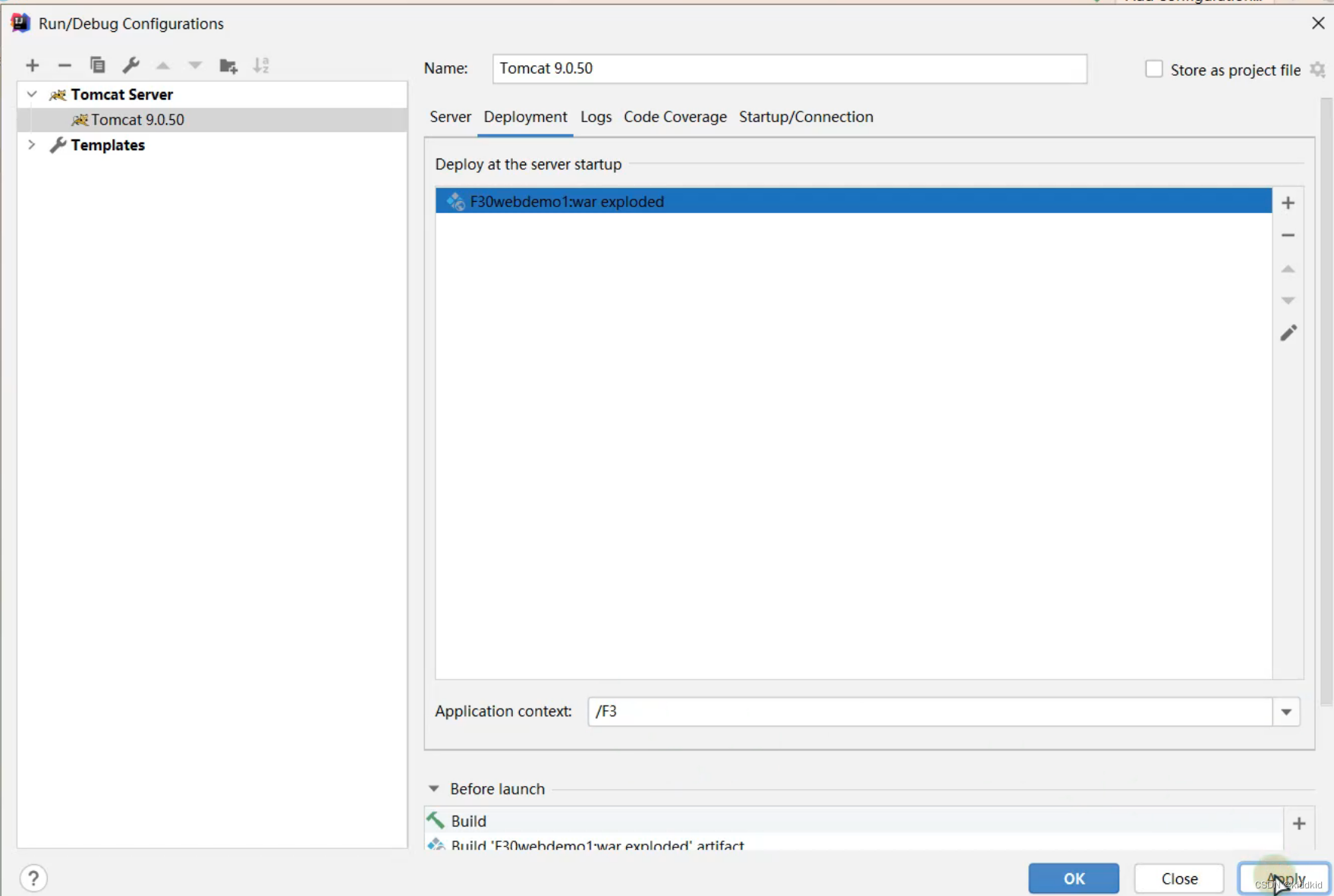The width and height of the screenshot is (1334, 896).
Task: Add artifact to deploy list with plus
Action: point(1288,203)
